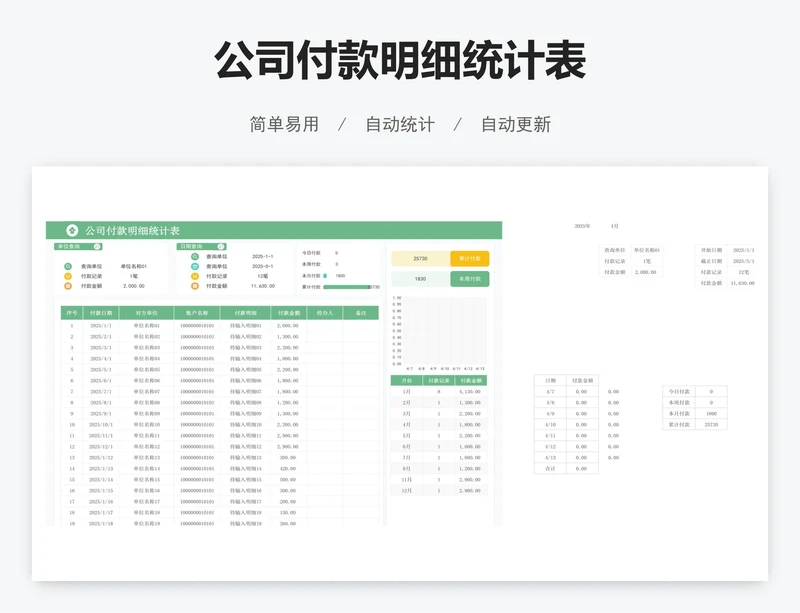Click the 自动更新 subtitle text
The width and height of the screenshot is (800, 613).
coord(516,124)
